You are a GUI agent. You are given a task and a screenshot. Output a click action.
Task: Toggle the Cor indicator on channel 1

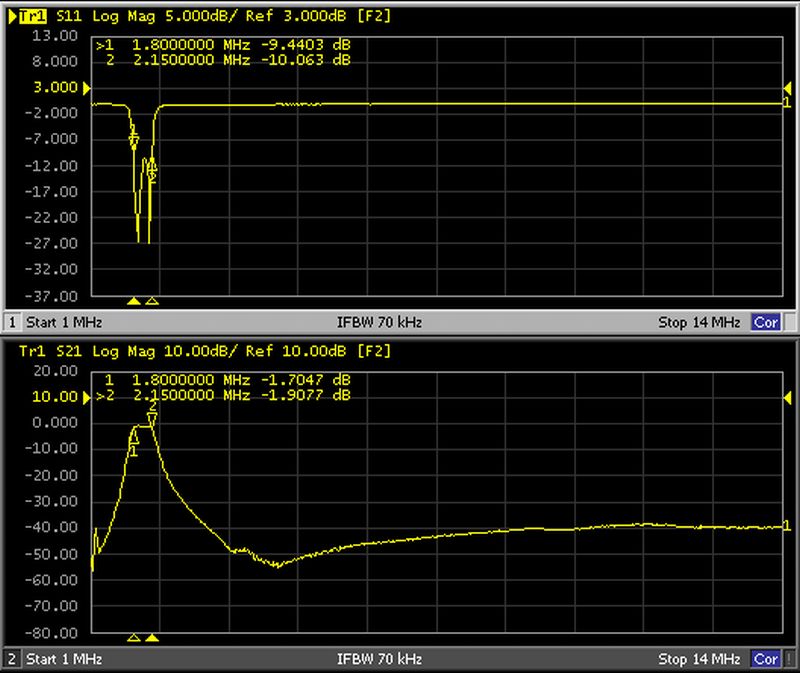[766, 323]
